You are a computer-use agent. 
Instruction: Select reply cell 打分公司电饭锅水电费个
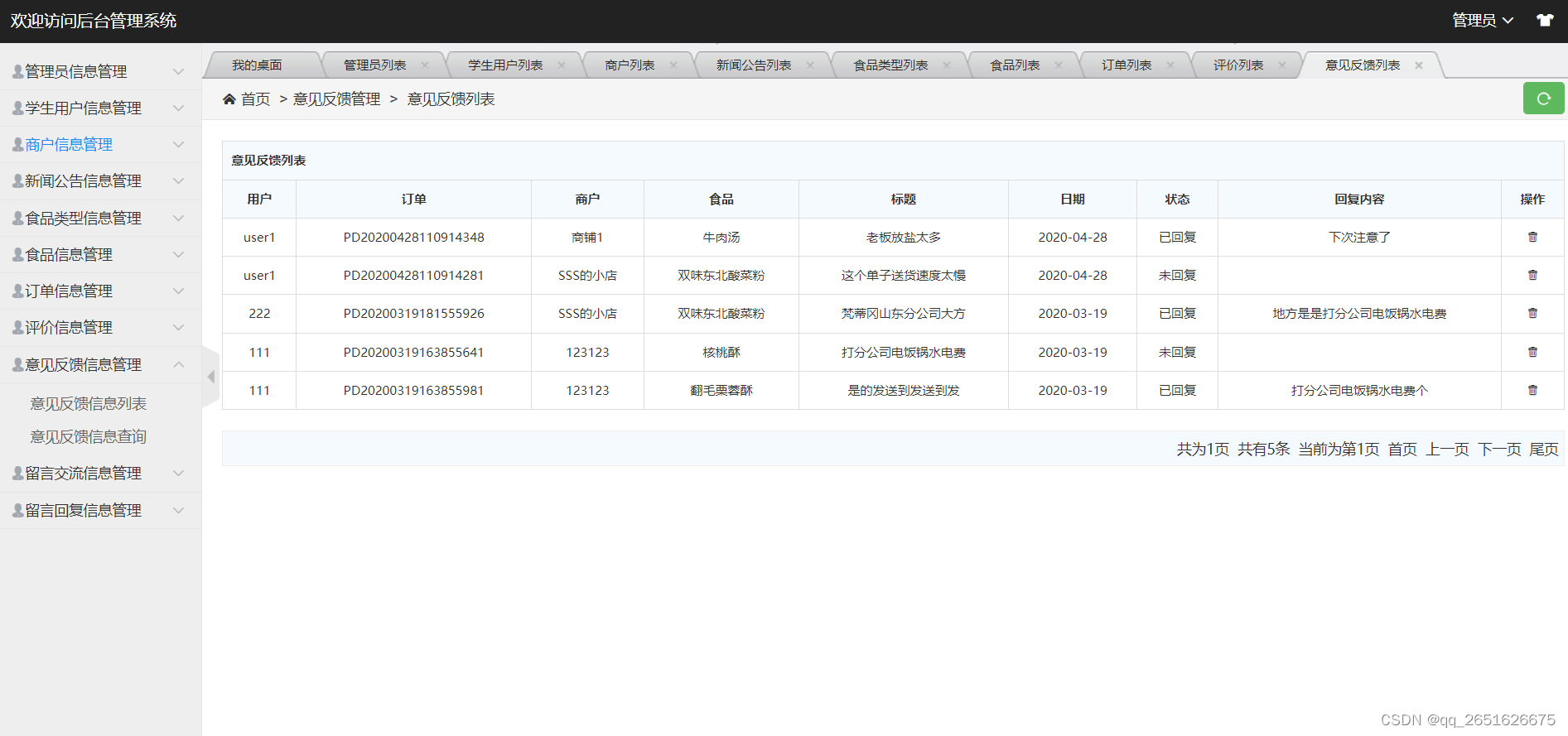click(1359, 391)
